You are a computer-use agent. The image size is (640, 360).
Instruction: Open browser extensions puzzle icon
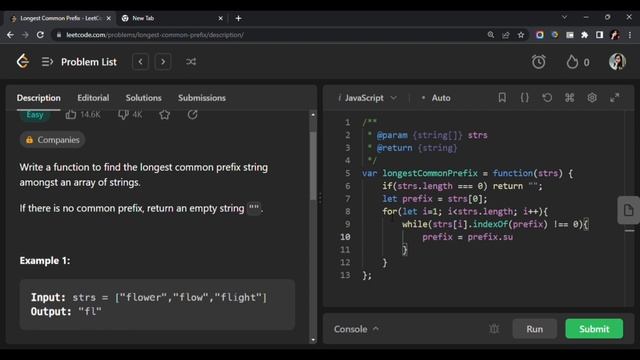click(x=584, y=35)
